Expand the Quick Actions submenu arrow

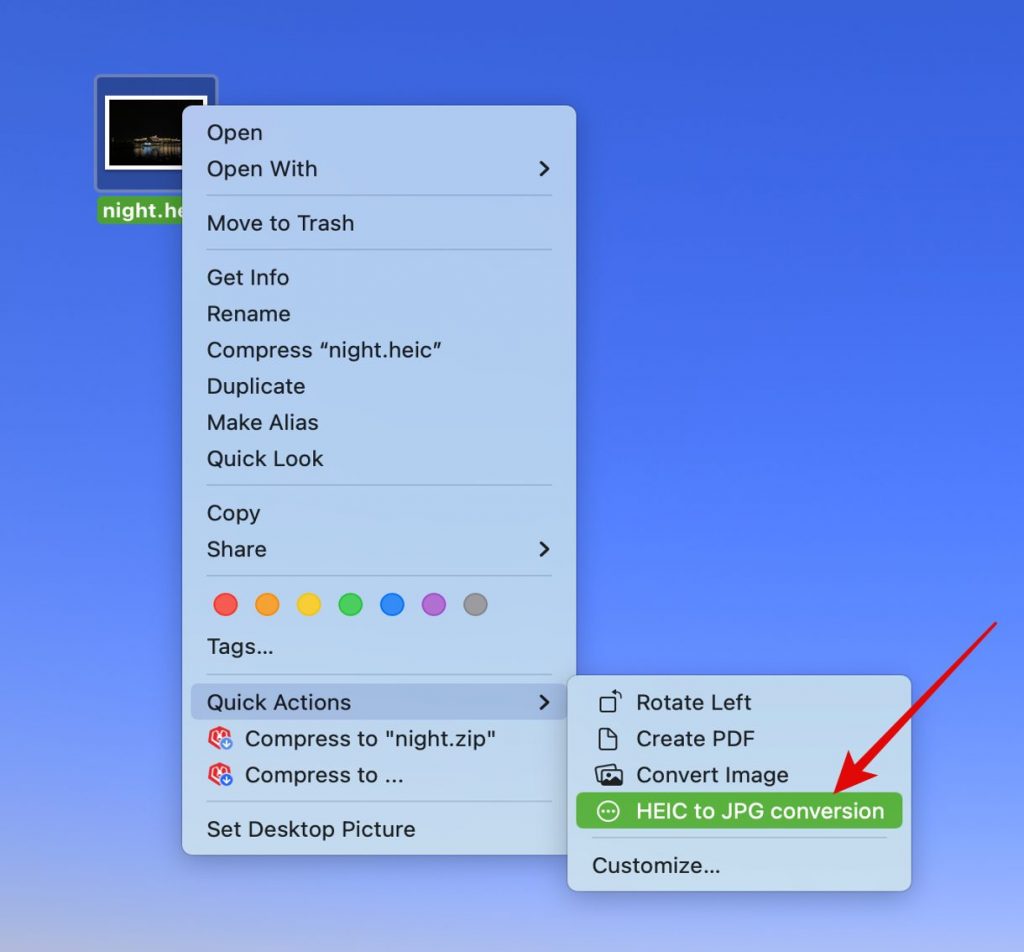click(x=544, y=703)
